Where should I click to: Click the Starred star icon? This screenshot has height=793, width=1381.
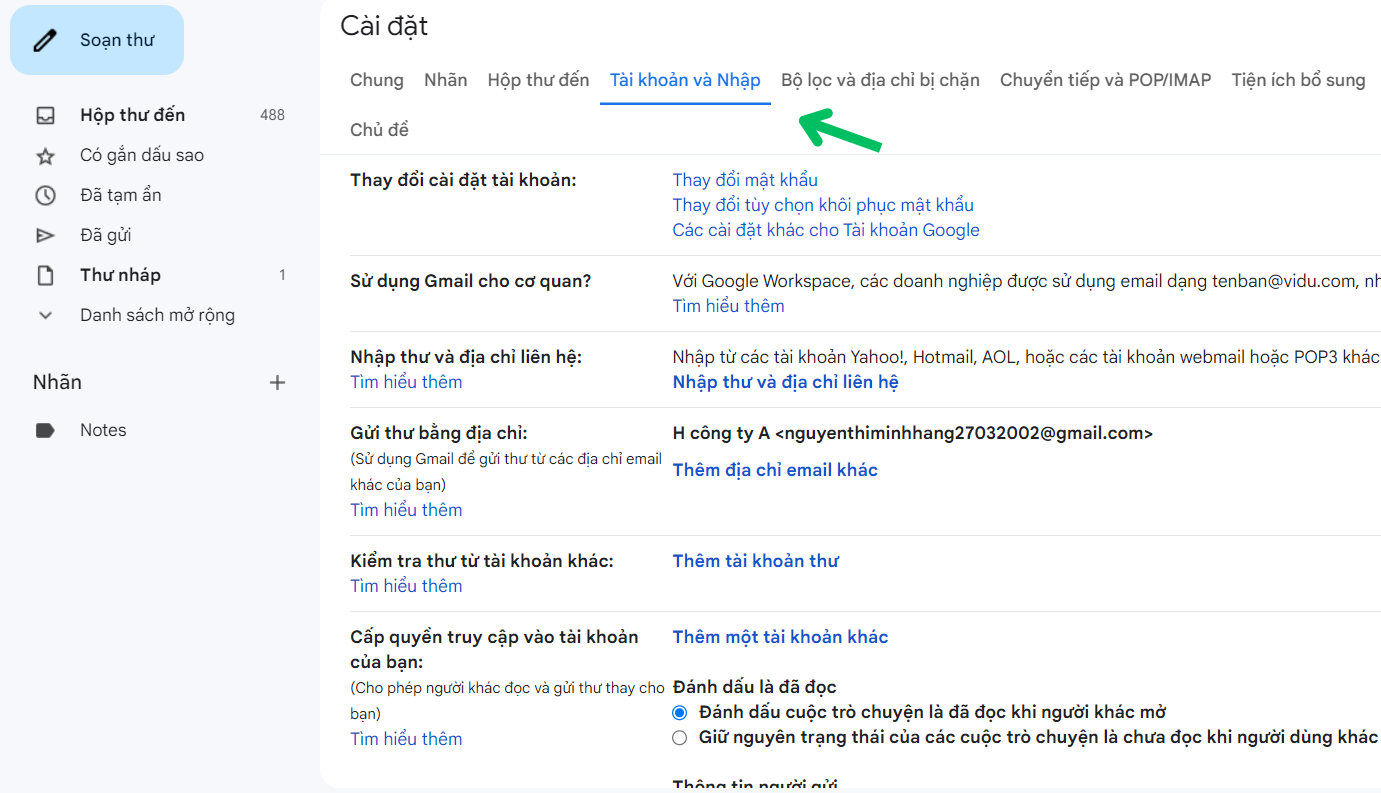pos(45,156)
